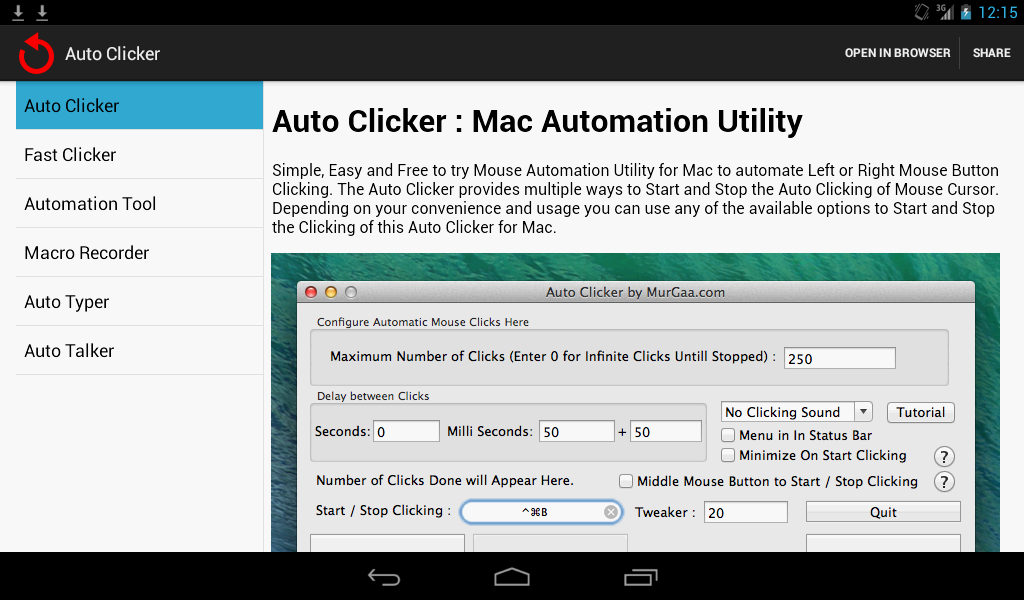
Task: Click 'Number of Clicks Done will Appear Here.' text
Action: [x=445, y=481]
